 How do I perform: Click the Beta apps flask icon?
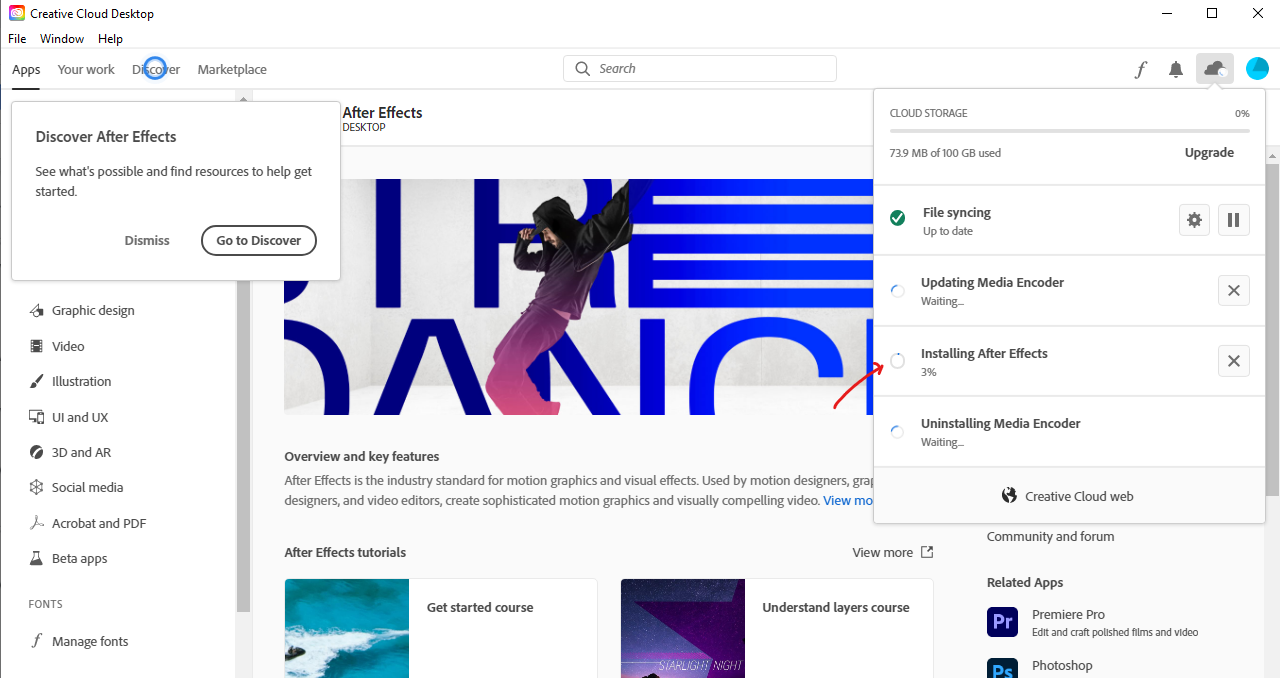coord(37,558)
